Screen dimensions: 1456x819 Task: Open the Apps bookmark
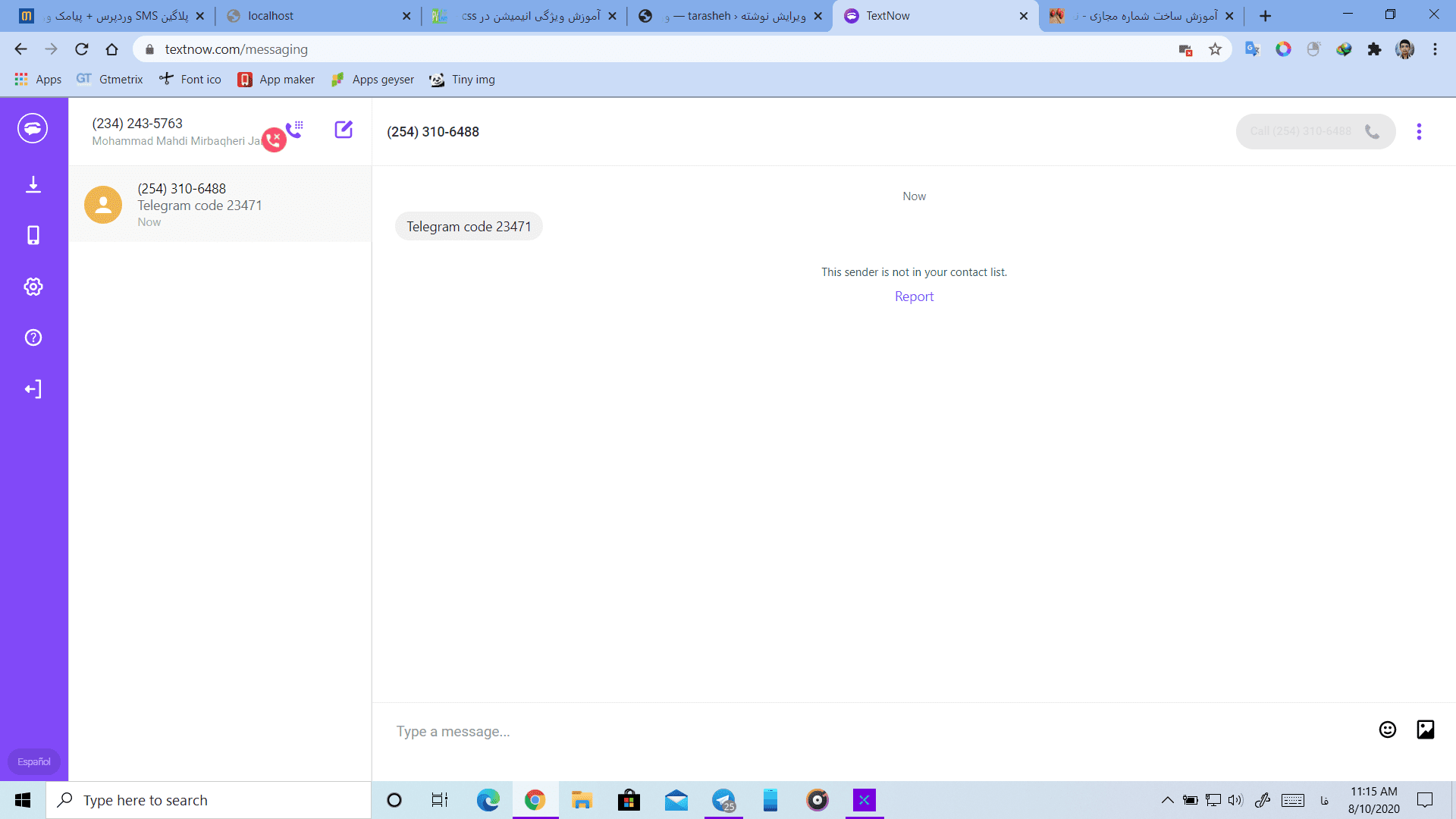pos(38,79)
